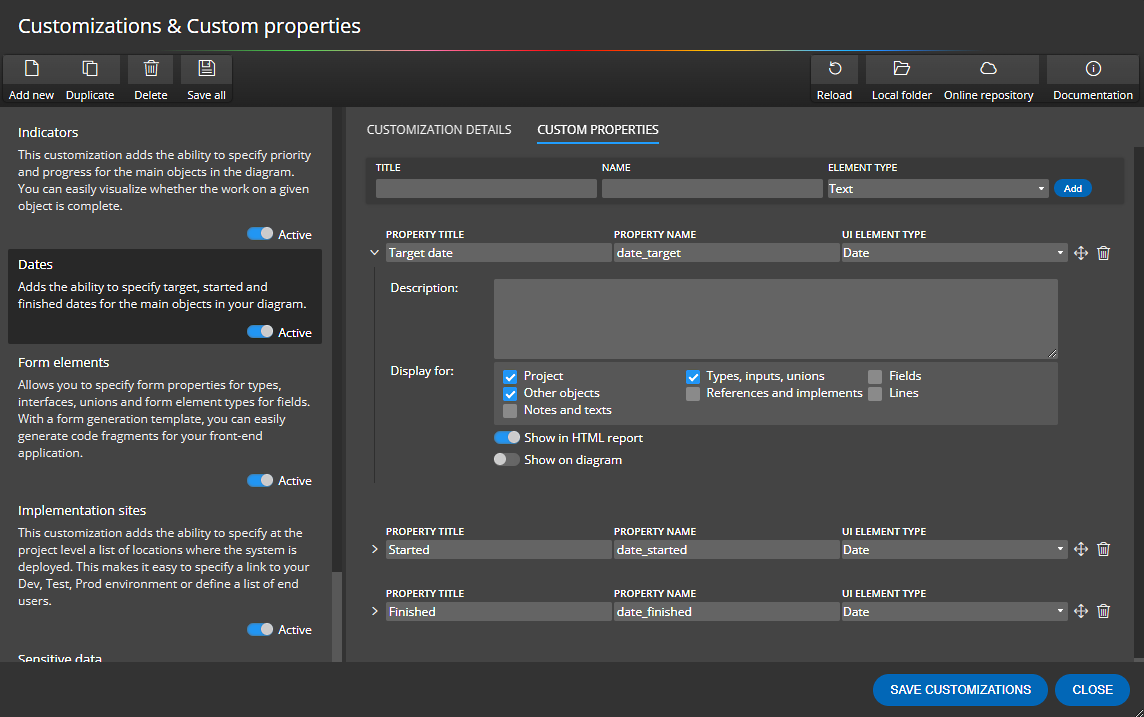Open the Local folder icon
Image resolution: width=1144 pixels, height=717 pixels.
901,68
